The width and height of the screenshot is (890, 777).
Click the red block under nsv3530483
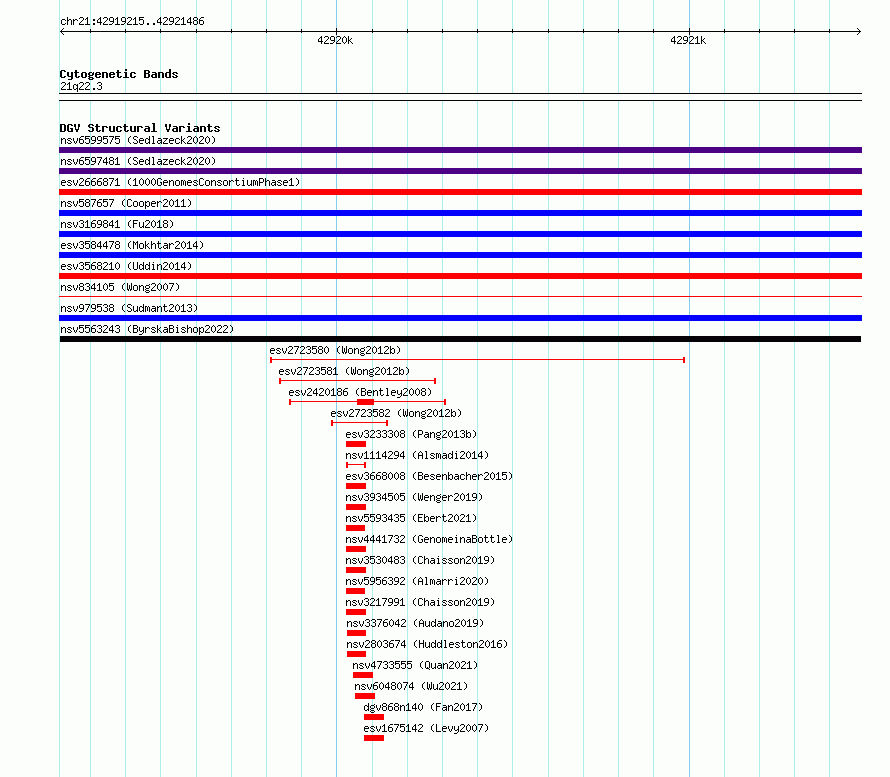click(356, 570)
